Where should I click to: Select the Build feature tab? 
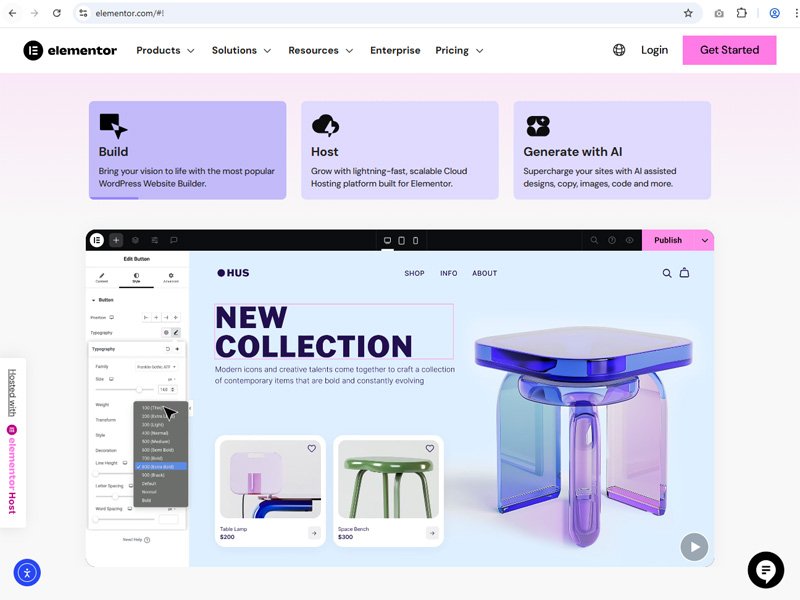tap(187, 150)
